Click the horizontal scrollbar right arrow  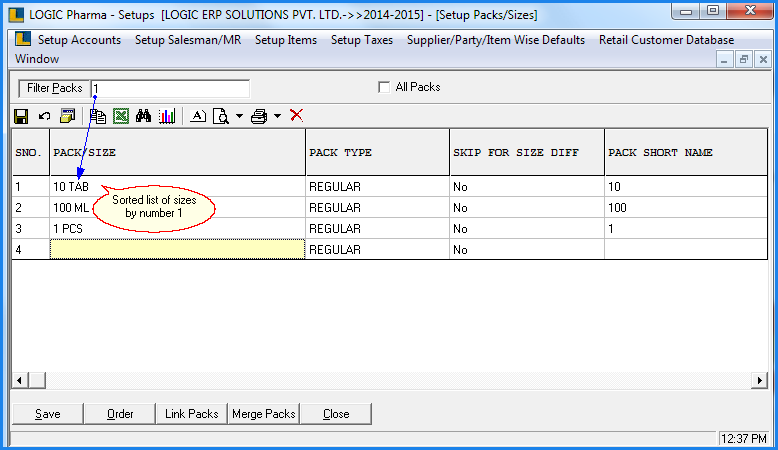tap(759, 381)
